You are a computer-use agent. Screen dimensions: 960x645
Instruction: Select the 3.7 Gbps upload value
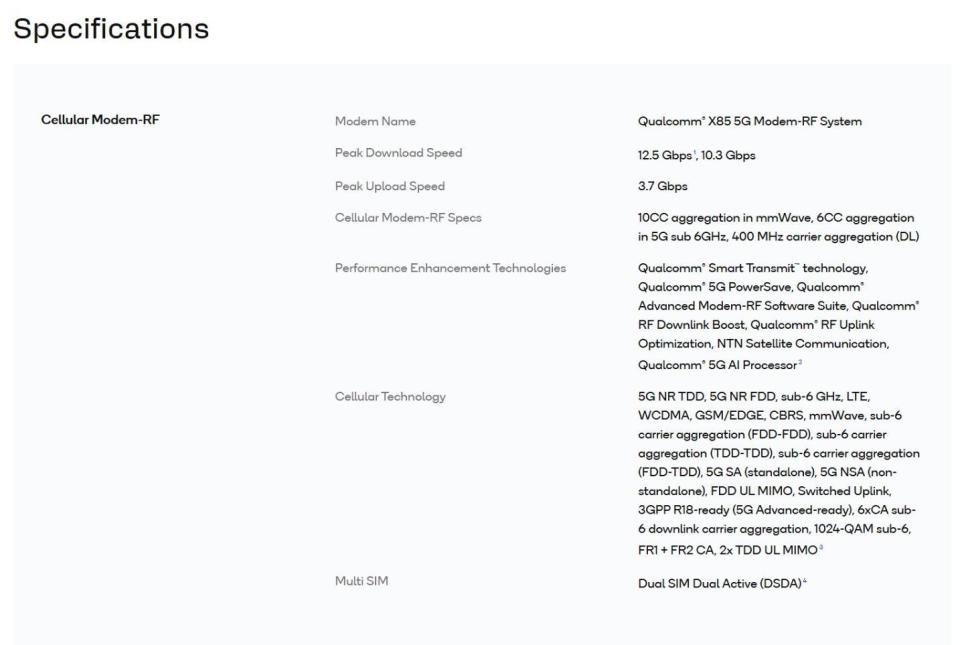[x=662, y=186]
